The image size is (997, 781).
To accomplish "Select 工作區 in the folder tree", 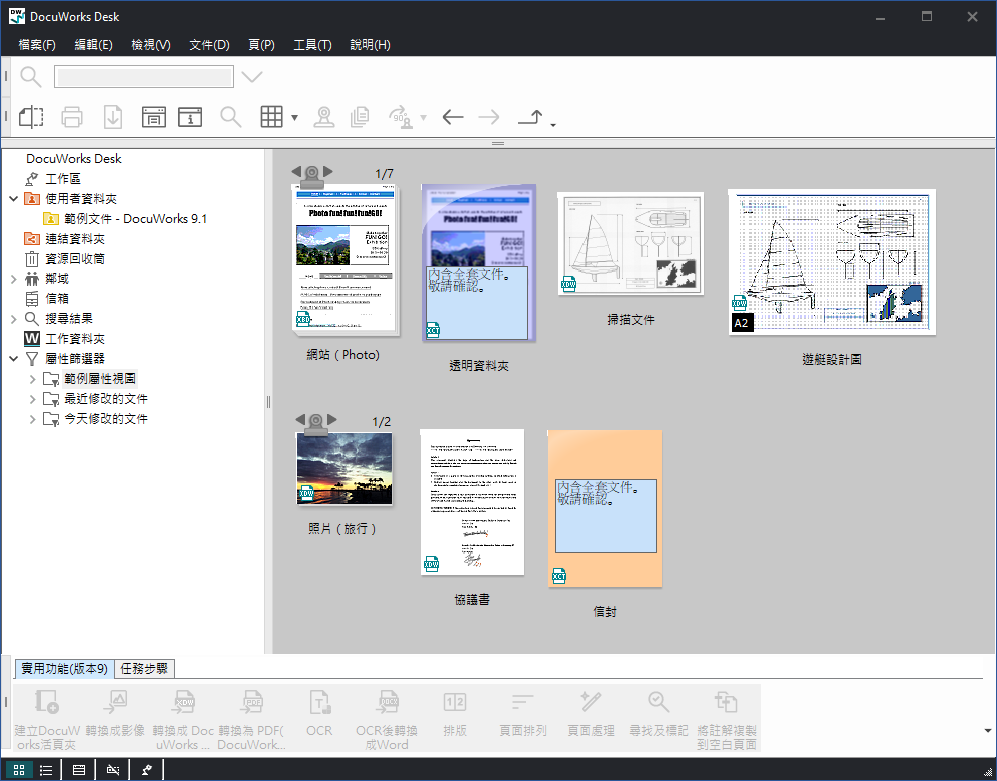I will tap(62, 179).
